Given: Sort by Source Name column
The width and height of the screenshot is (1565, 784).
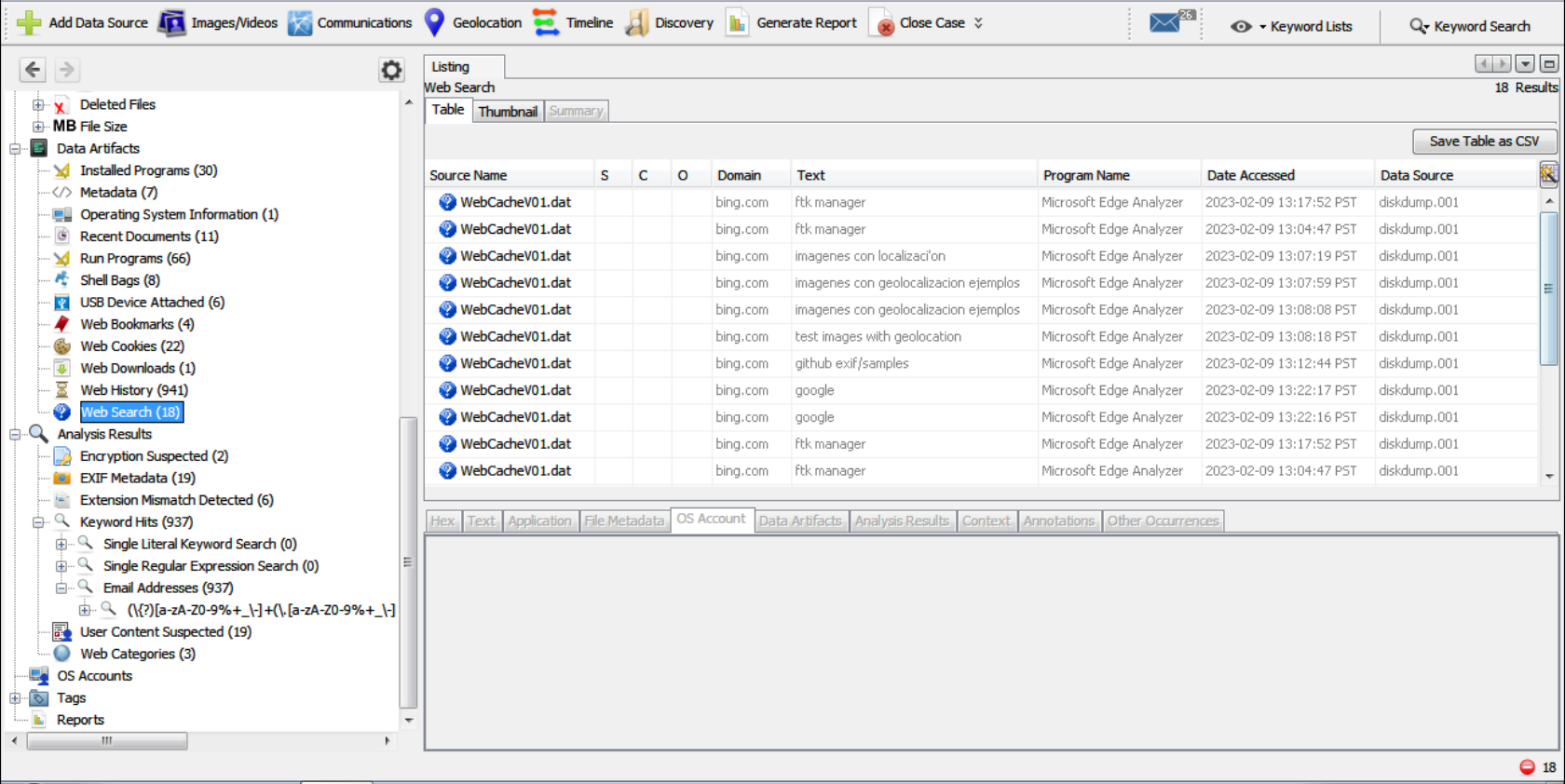Looking at the screenshot, I should (509, 175).
